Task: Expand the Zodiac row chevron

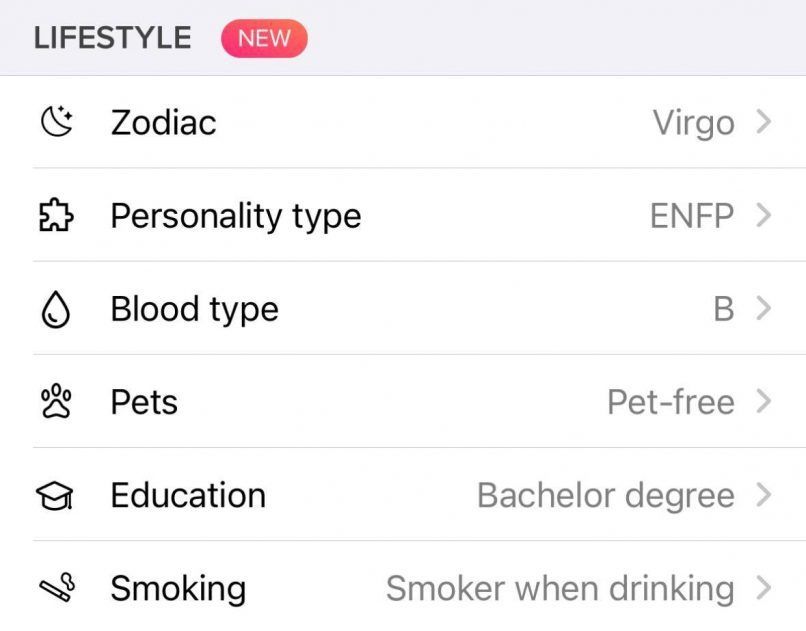Action: [765, 122]
